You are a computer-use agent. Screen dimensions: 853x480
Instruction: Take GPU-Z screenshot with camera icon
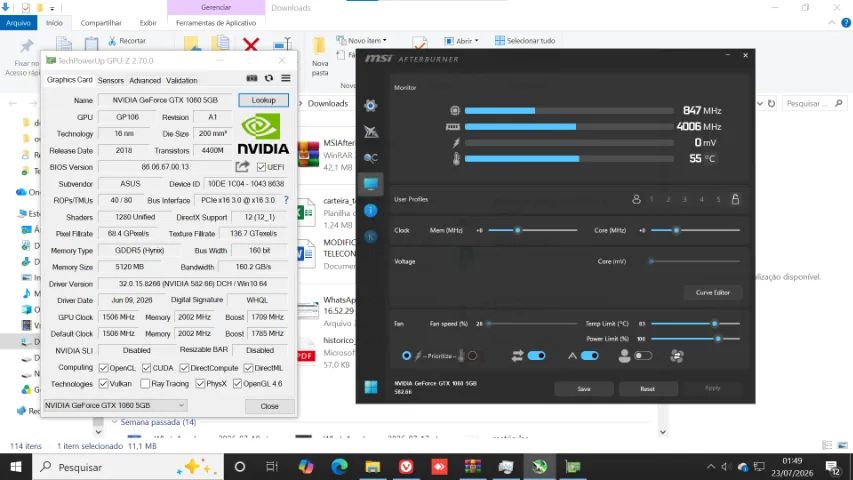tap(252, 78)
